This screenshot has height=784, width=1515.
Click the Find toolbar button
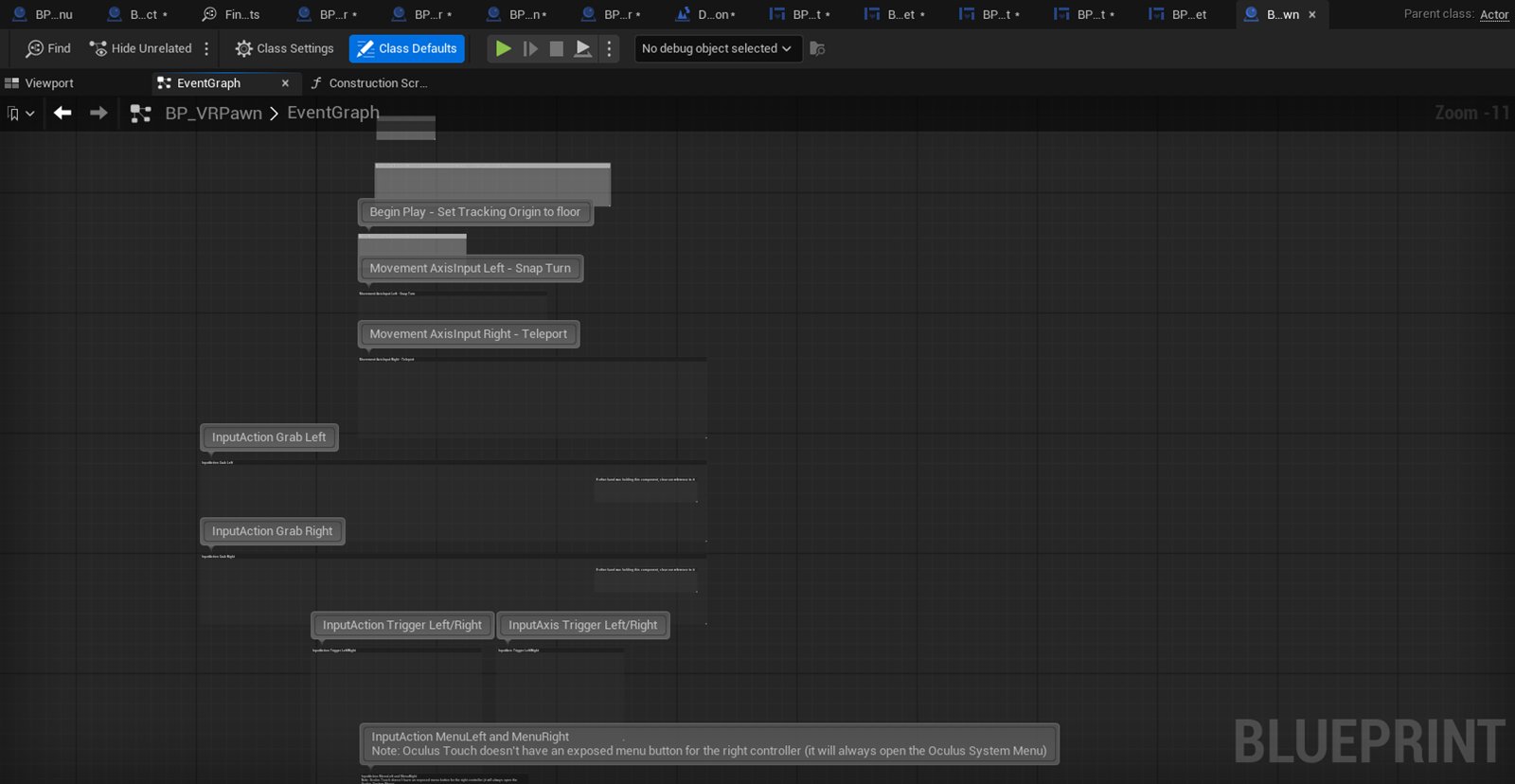click(x=48, y=48)
